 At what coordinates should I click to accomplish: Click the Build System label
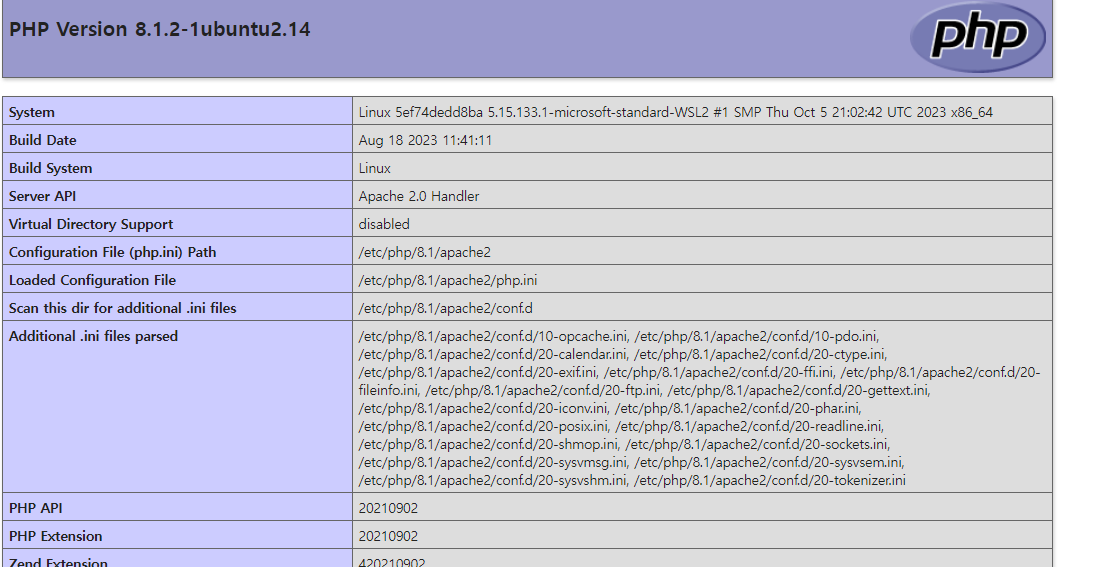(x=50, y=168)
